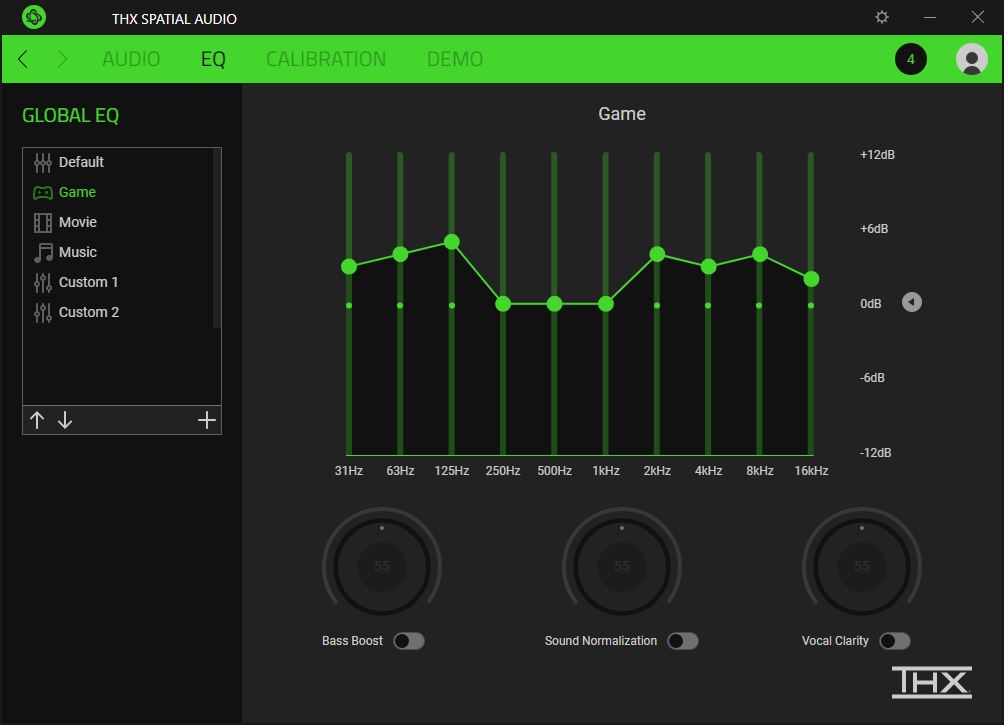The width and height of the screenshot is (1004, 725).
Task: Go back using the left chevron
Action: [23, 59]
